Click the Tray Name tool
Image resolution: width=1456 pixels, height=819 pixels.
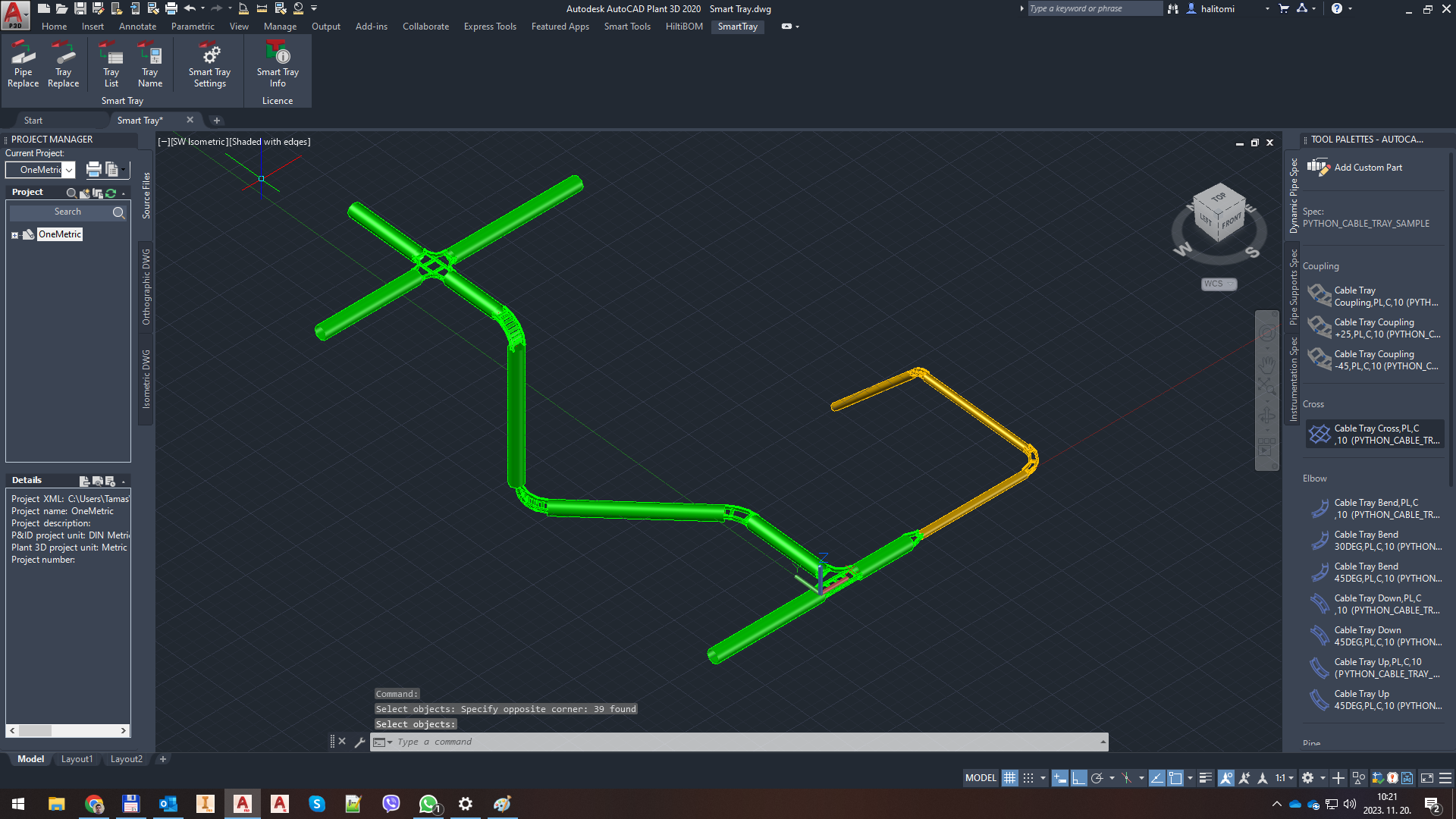pyautogui.click(x=150, y=64)
